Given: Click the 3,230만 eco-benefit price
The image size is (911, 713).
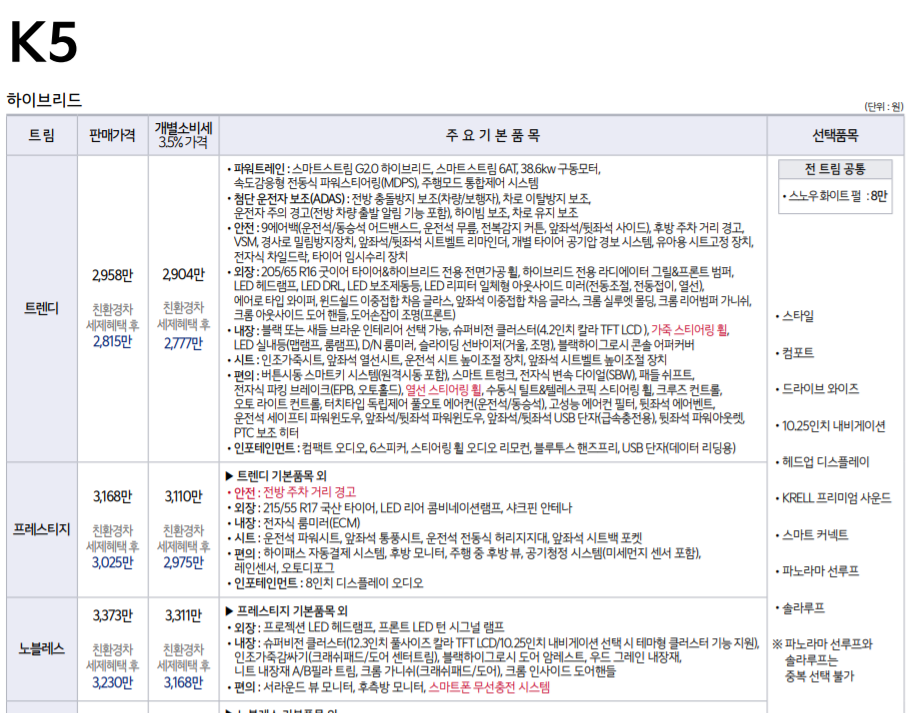Looking at the screenshot, I should coord(112,682).
